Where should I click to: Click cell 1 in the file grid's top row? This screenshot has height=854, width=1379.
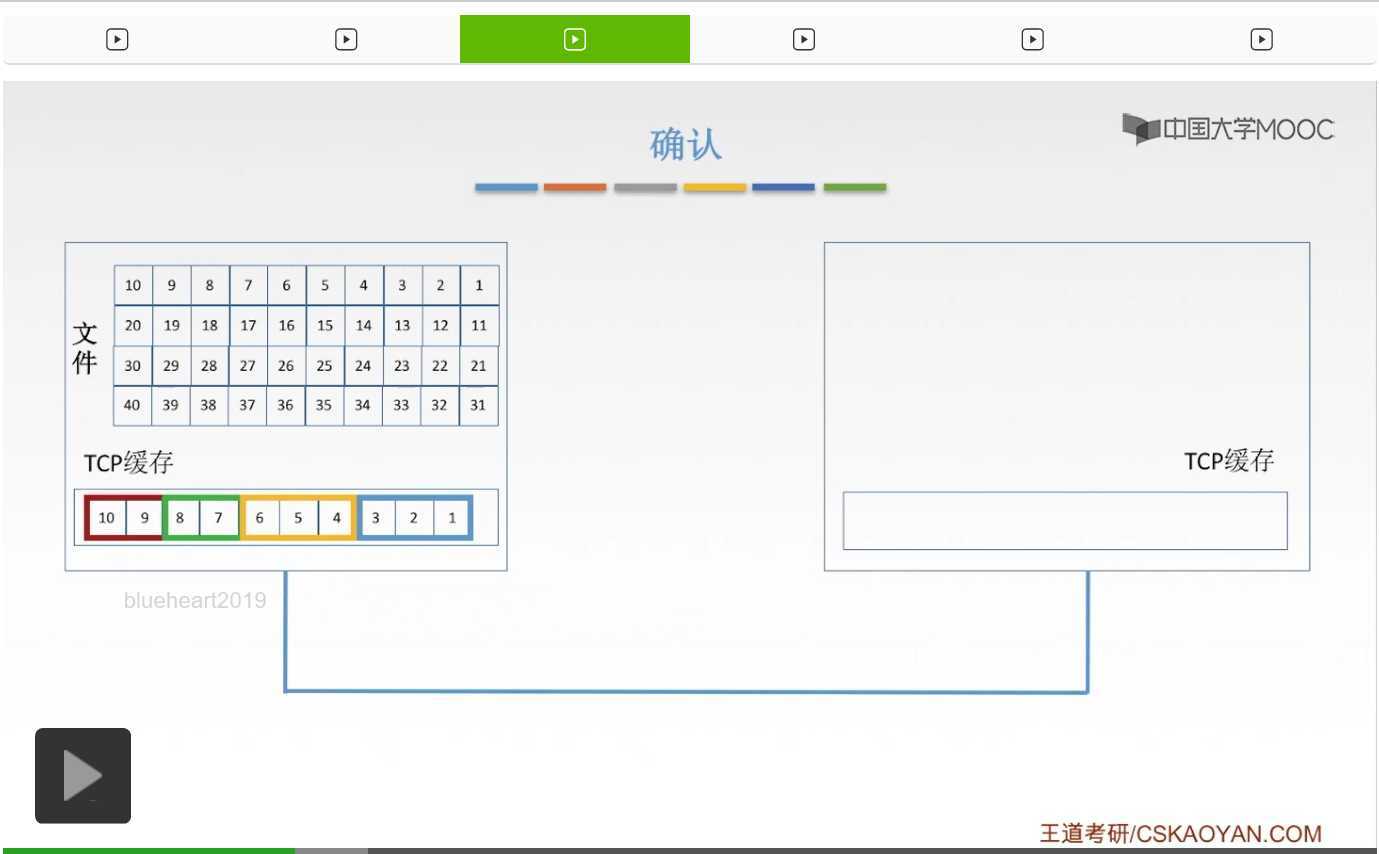479,285
